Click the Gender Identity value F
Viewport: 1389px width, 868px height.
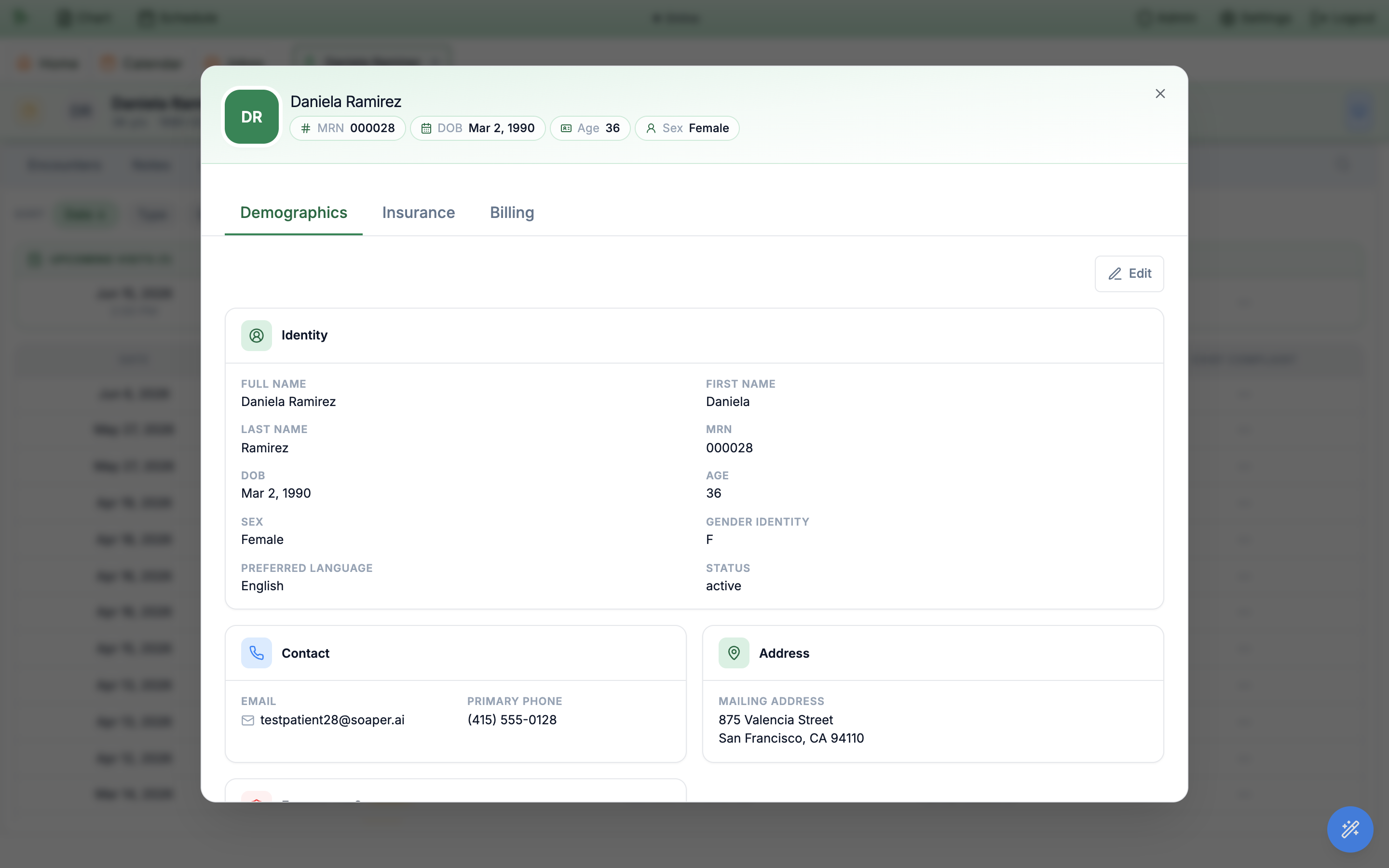click(709, 540)
